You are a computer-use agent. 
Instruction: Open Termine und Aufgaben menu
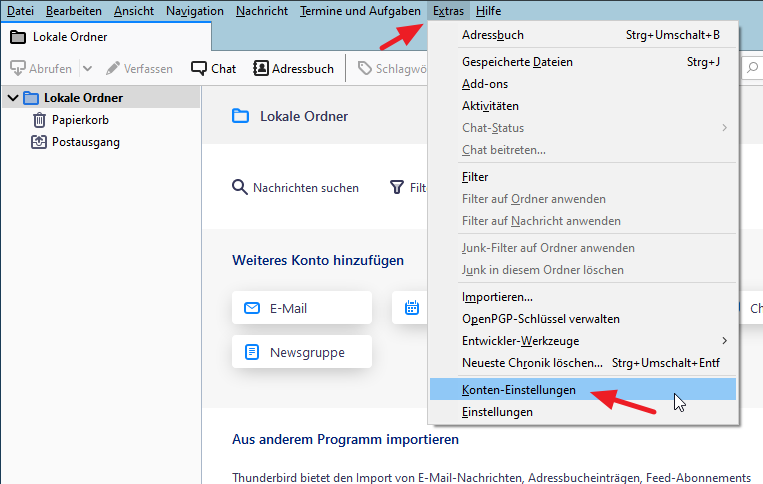point(360,11)
